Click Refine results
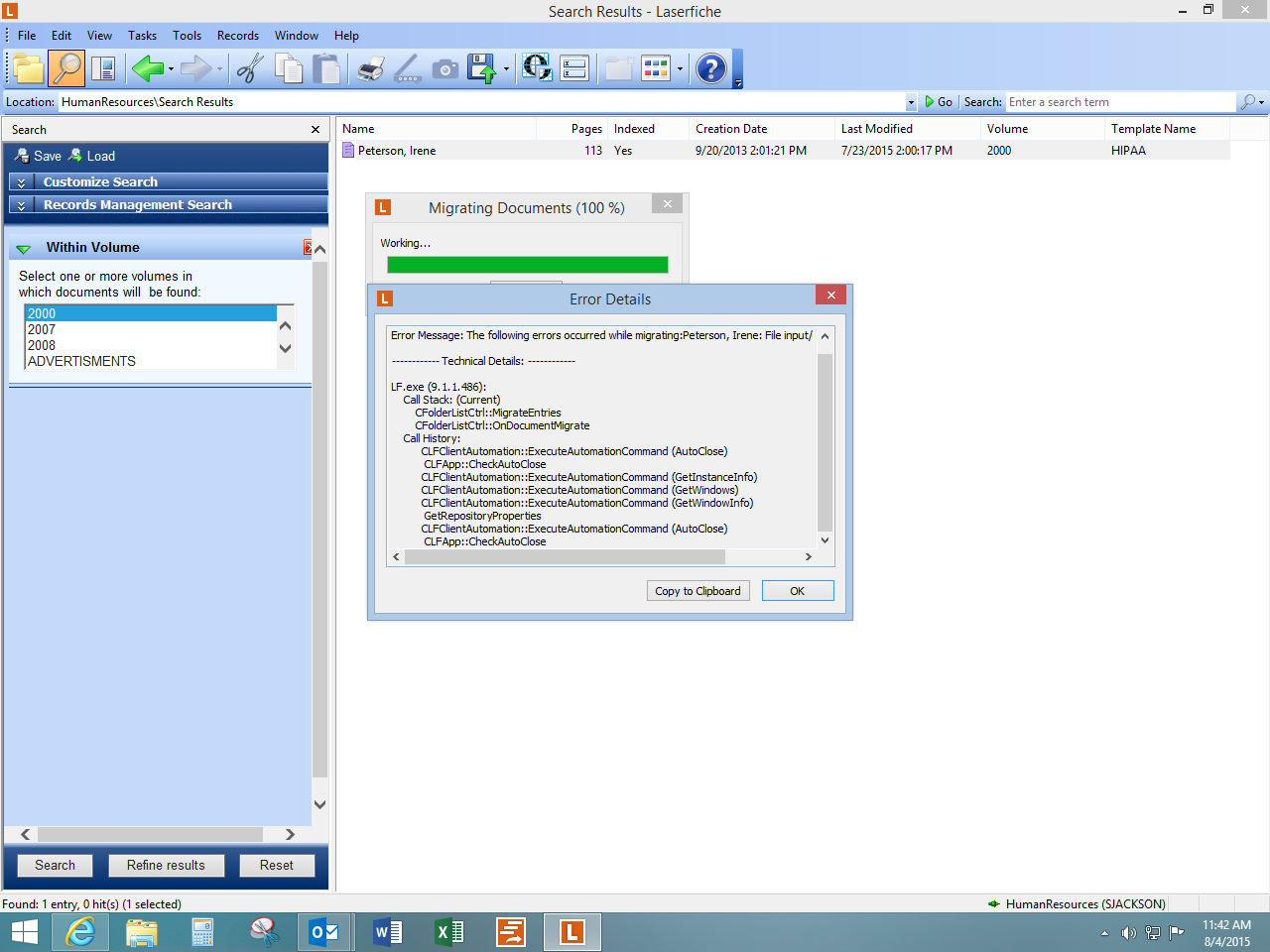The height and width of the screenshot is (952, 1270). coord(166,866)
